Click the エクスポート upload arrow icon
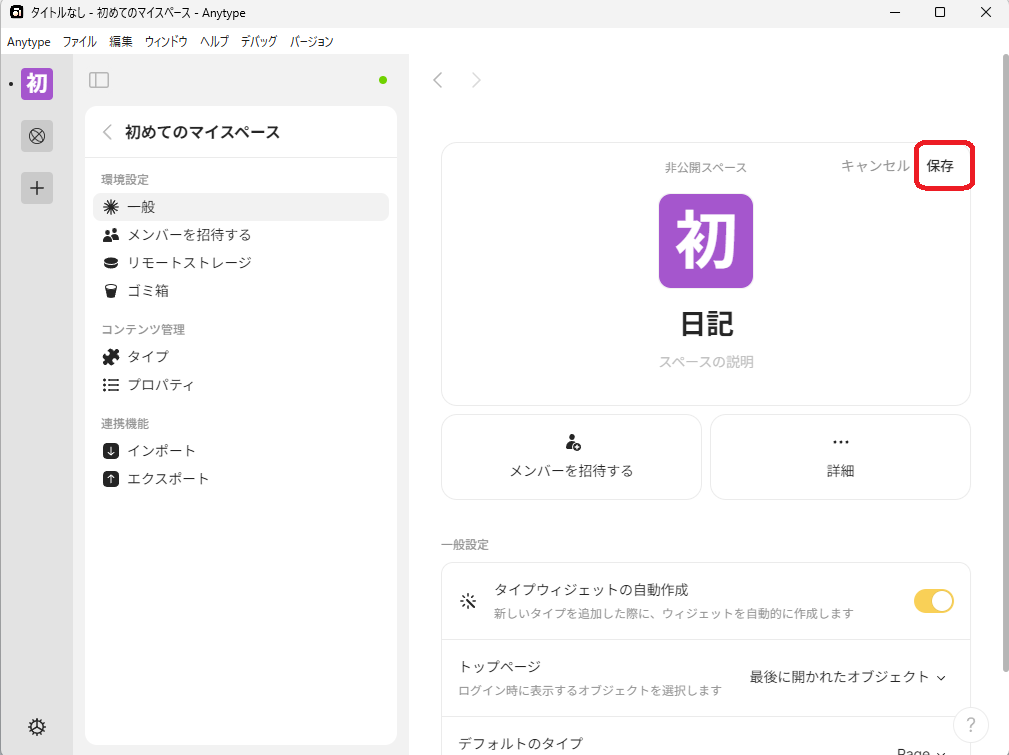Viewport: 1009px width, 755px height. point(111,479)
